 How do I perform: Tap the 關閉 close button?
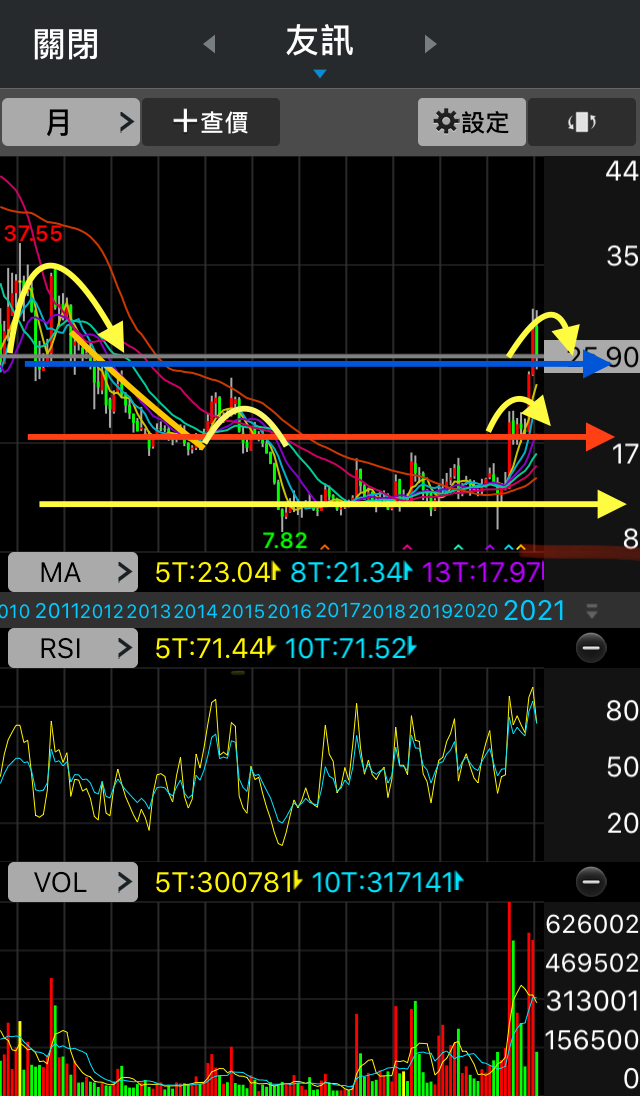(x=66, y=45)
